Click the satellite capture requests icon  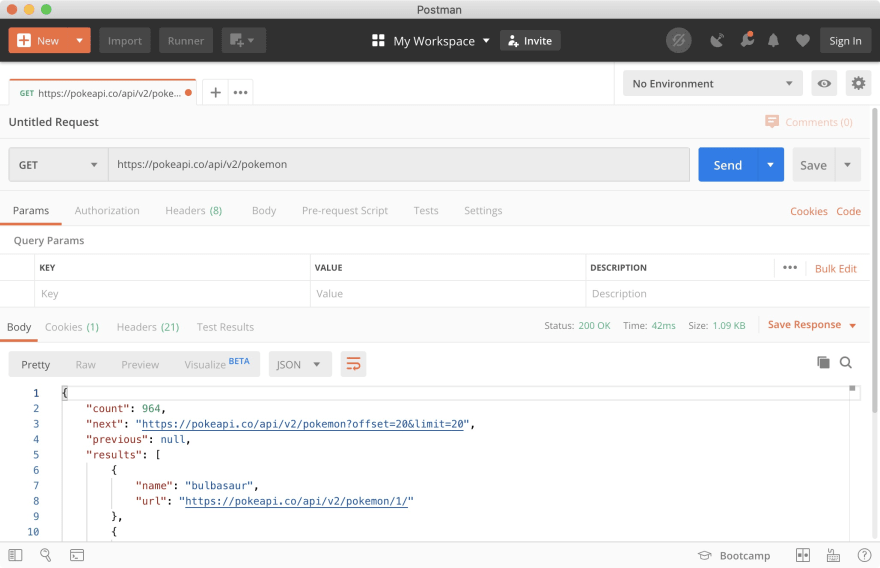717,40
